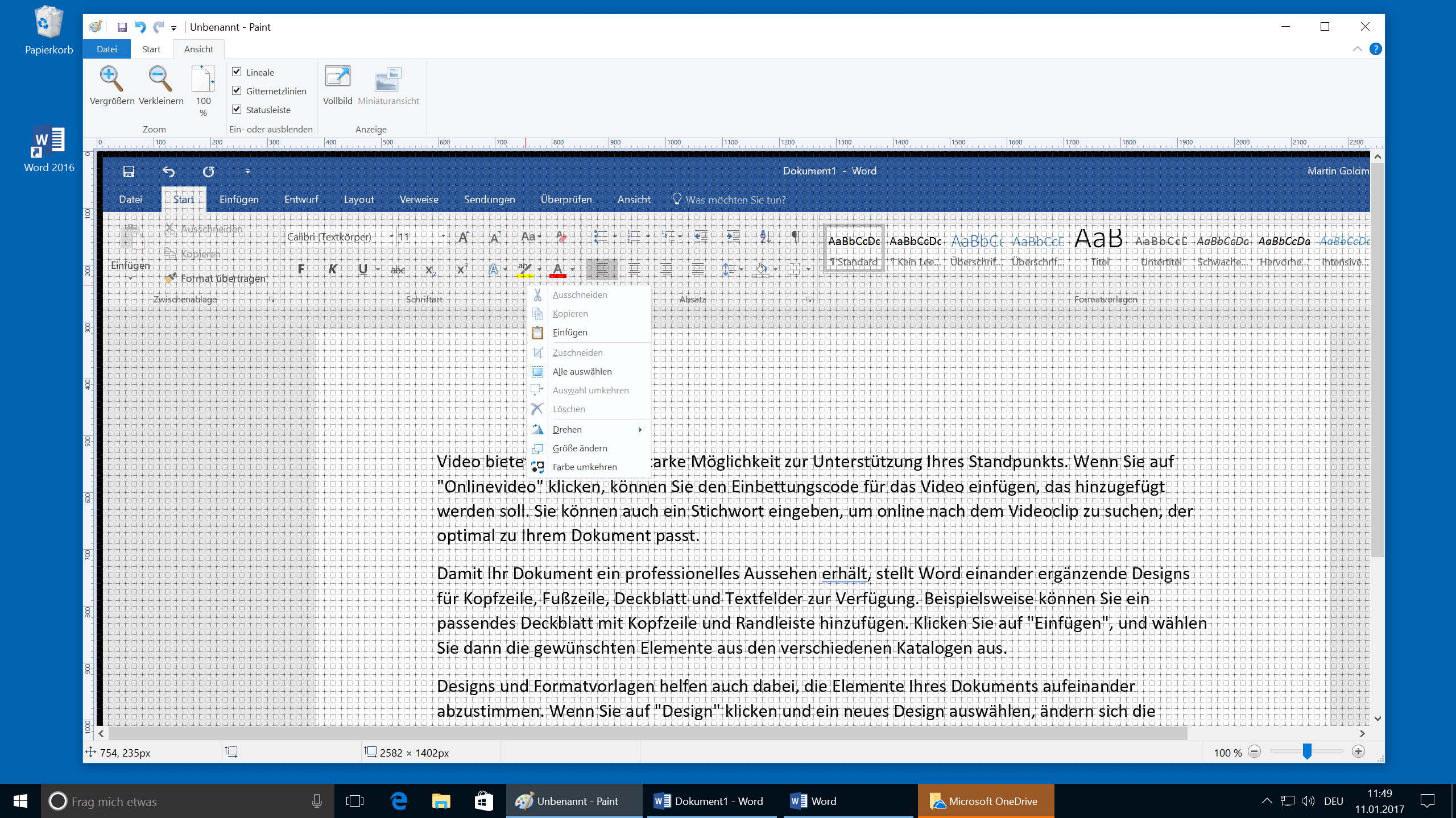Click the DEU language indicator
Image resolution: width=1456 pixels, height=818 pixels.
click(1334, 802)
